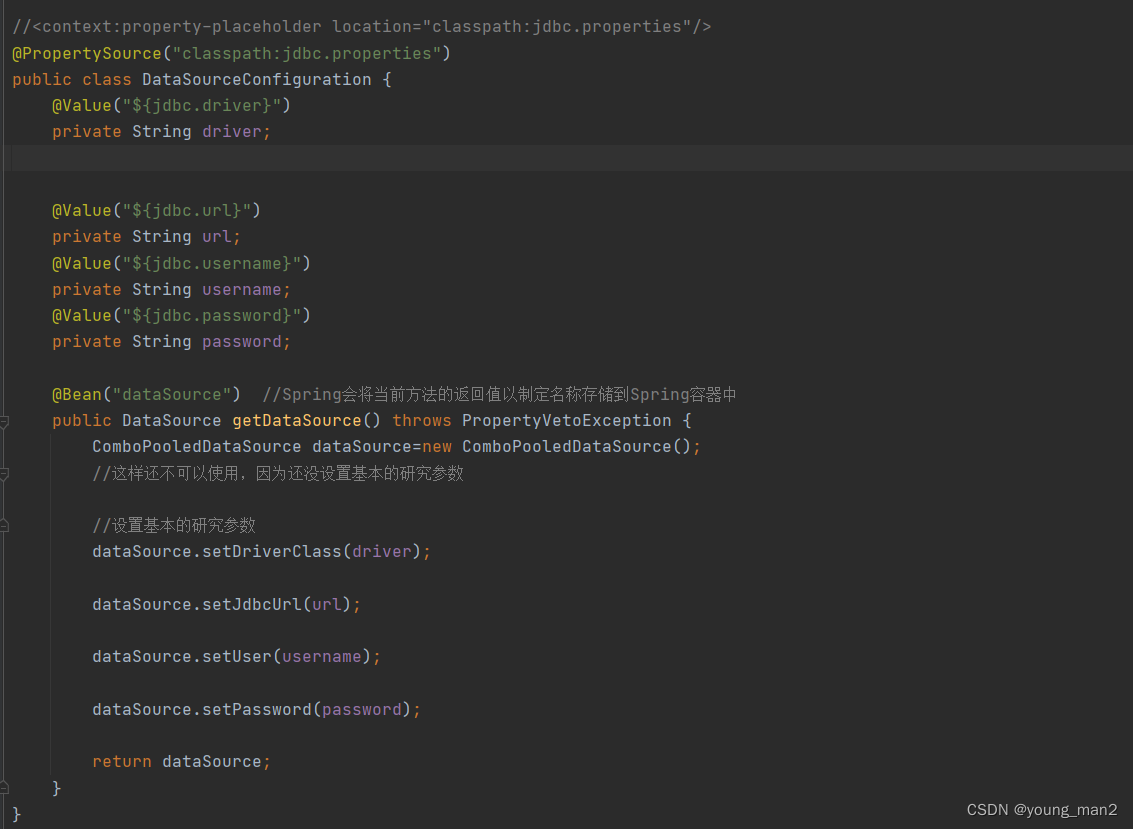Collapse fold marker beside '设置基本的研究参数' comment line
This screenshot has height=829, width=1133.
coord(4,526)
